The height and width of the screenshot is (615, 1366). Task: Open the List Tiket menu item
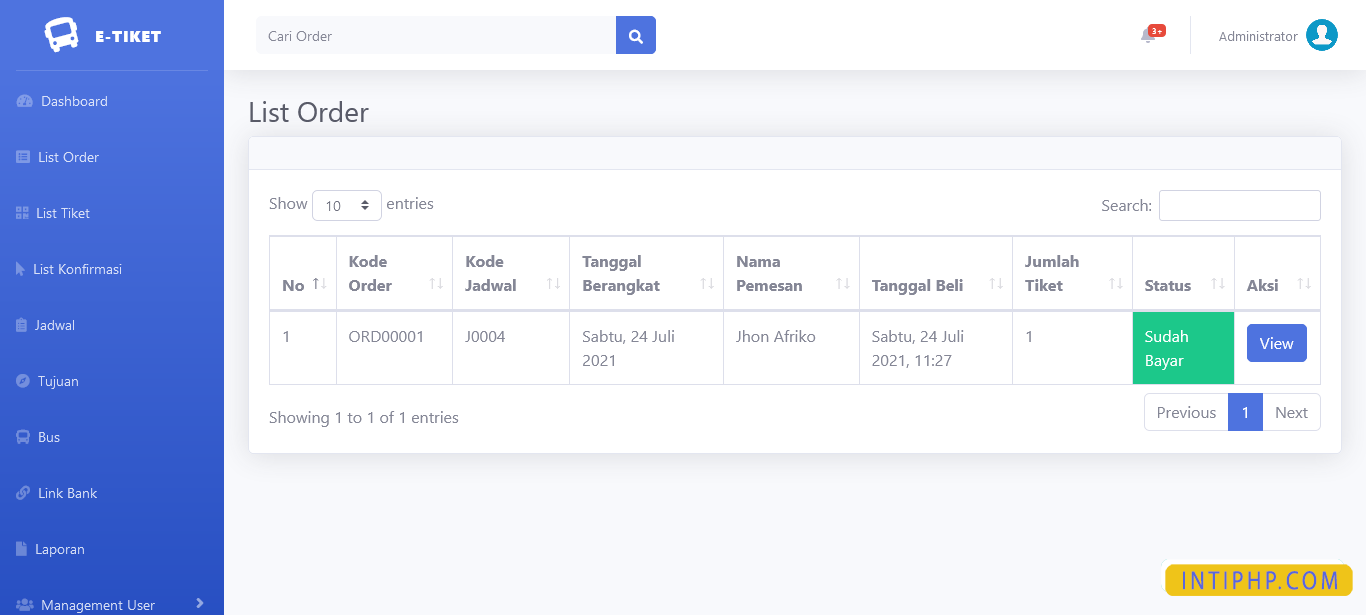(62, 213)
